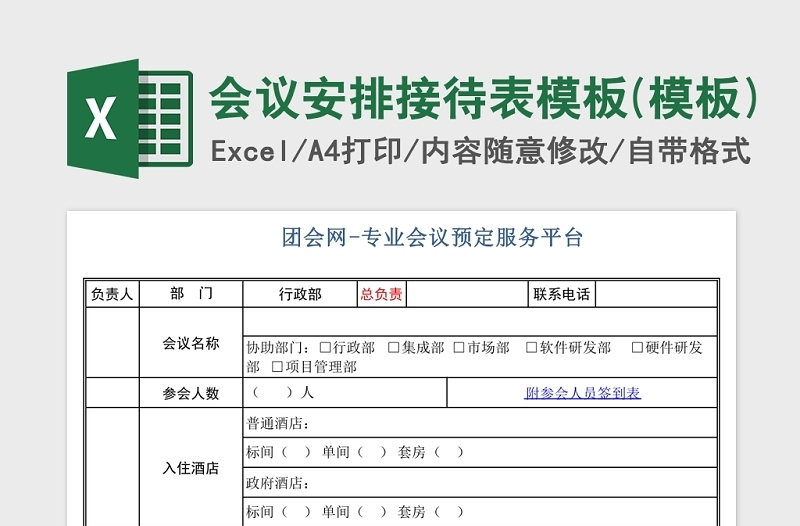
Task: Click the 协助部门 label
Action: 278,348
